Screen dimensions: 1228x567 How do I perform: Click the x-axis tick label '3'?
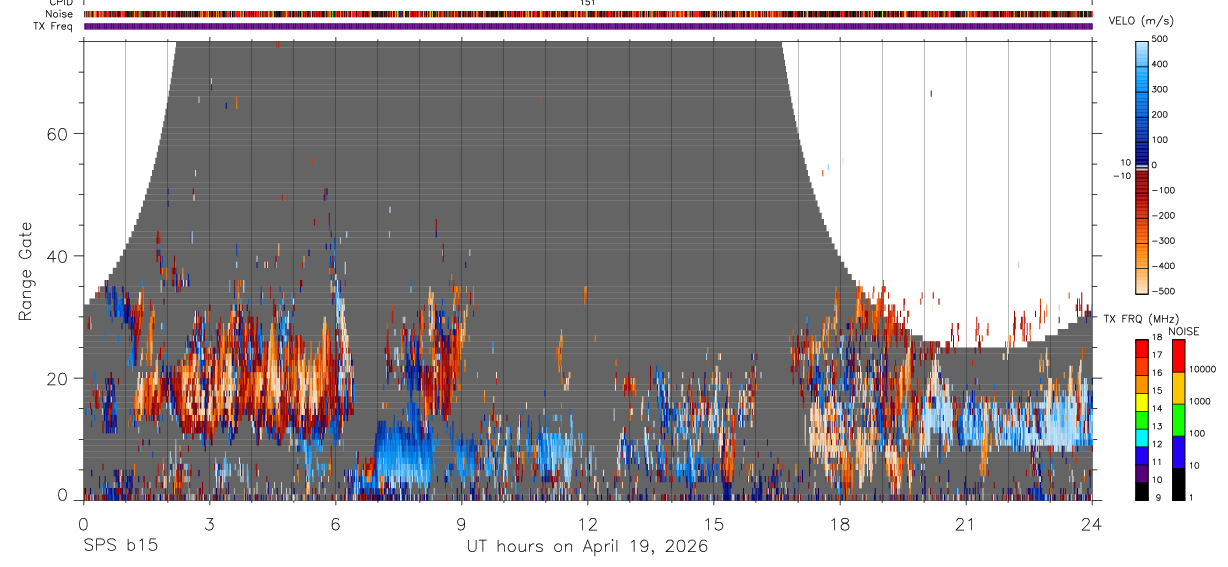pos(209,523)
